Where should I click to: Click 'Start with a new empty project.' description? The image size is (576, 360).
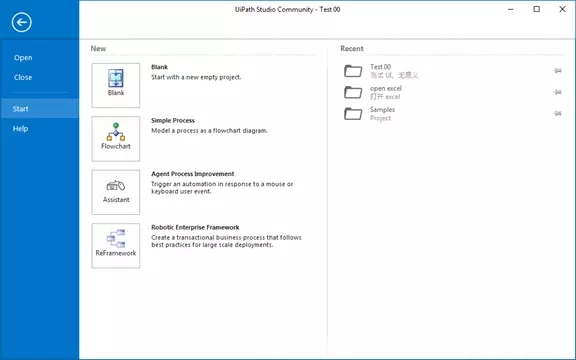[196, 77]
